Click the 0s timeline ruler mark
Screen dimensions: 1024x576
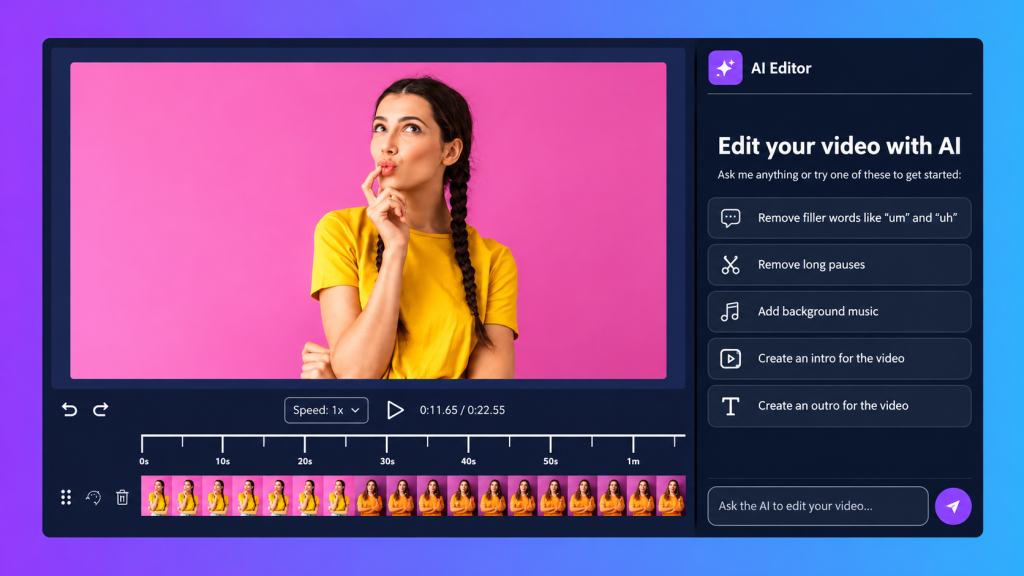tap(144, 461)
